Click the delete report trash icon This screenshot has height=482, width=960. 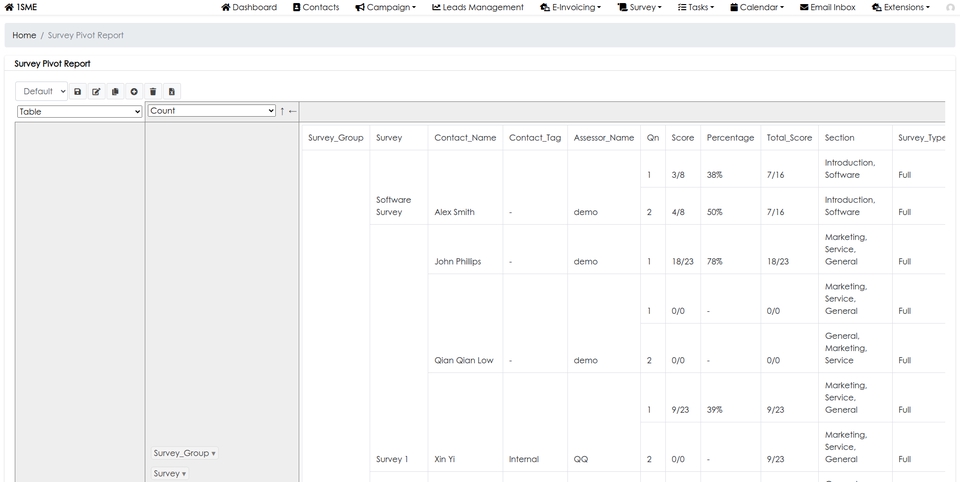tap(153, 91)
